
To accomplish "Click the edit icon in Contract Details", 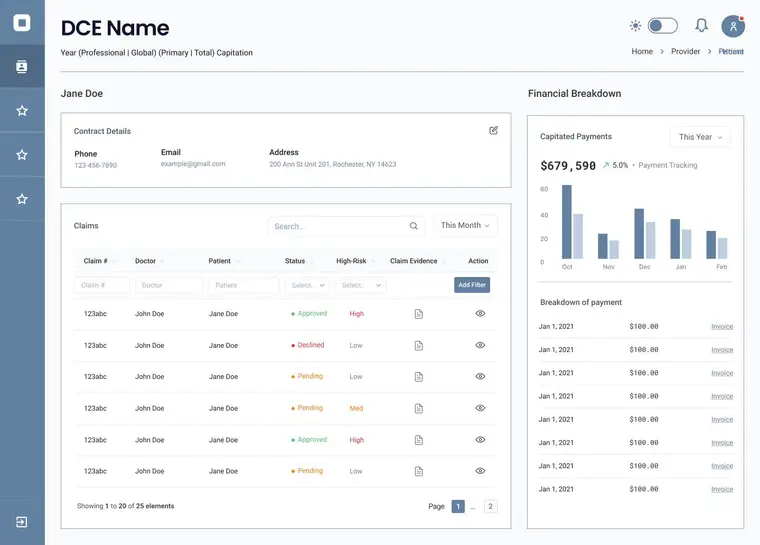I will tap(493, 130).
